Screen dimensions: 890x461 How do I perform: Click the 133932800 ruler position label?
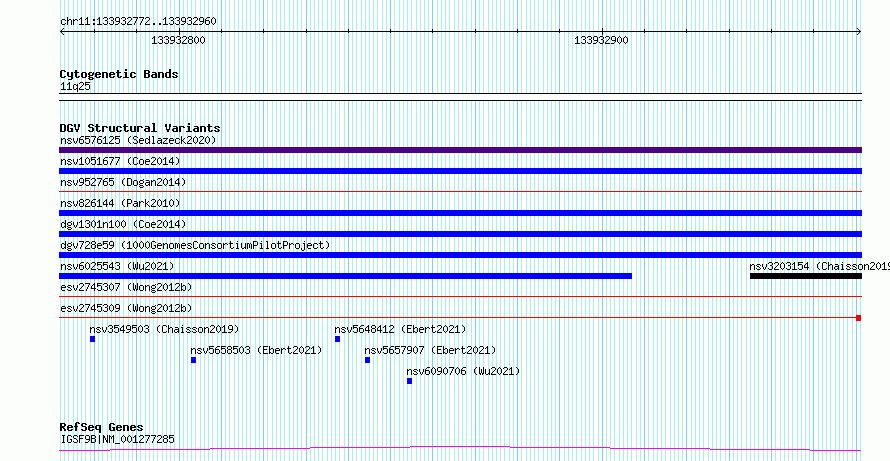[x=178, y=41]
